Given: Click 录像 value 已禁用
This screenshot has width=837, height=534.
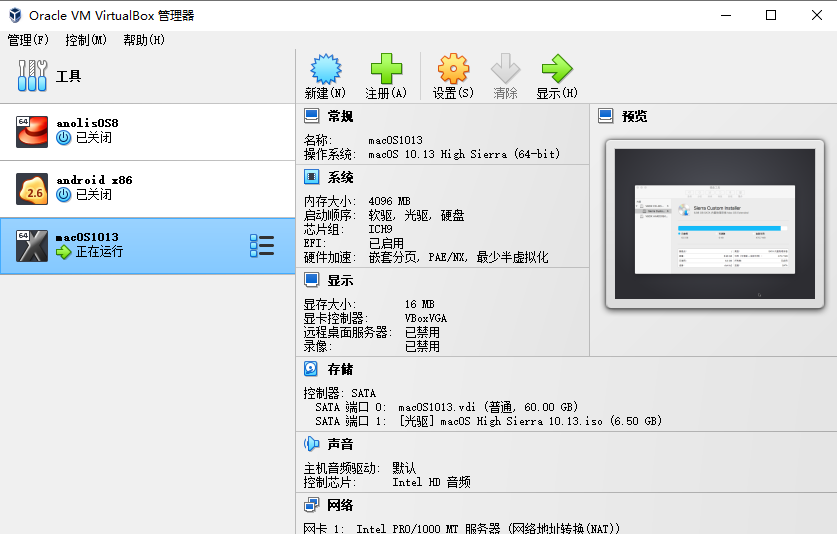Looking at the screenshot, I should pyautogui.click(x=422, y=347).
